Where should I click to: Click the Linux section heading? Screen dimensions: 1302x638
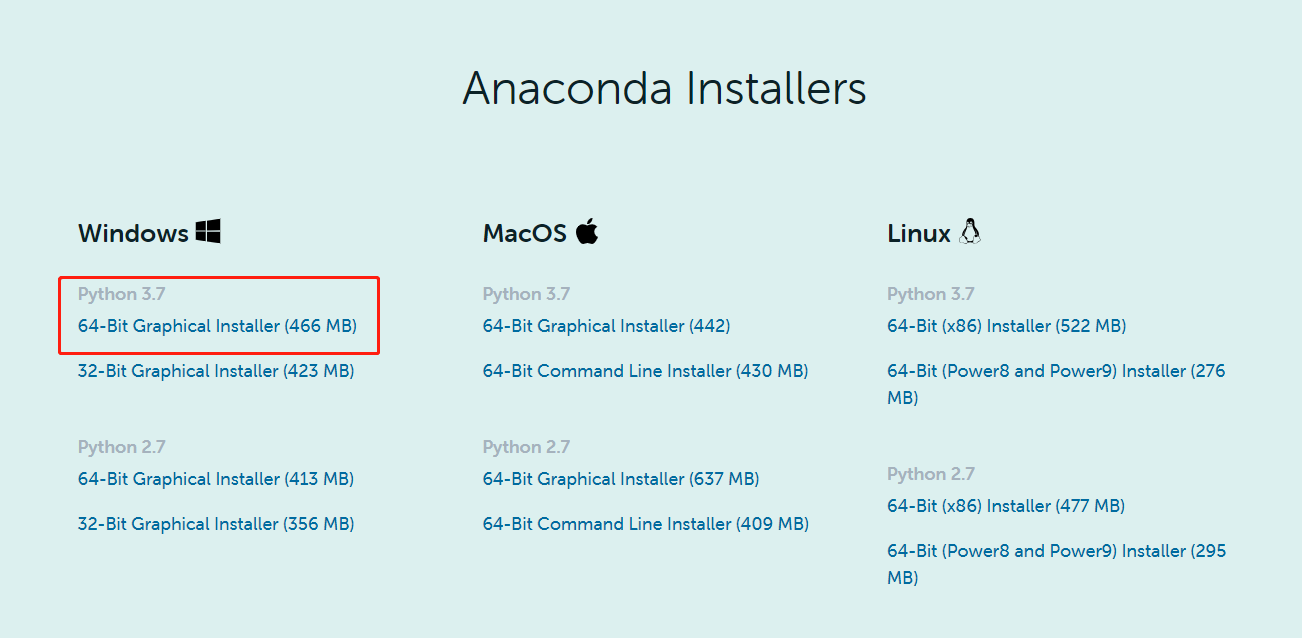click(x=919, y=231)
